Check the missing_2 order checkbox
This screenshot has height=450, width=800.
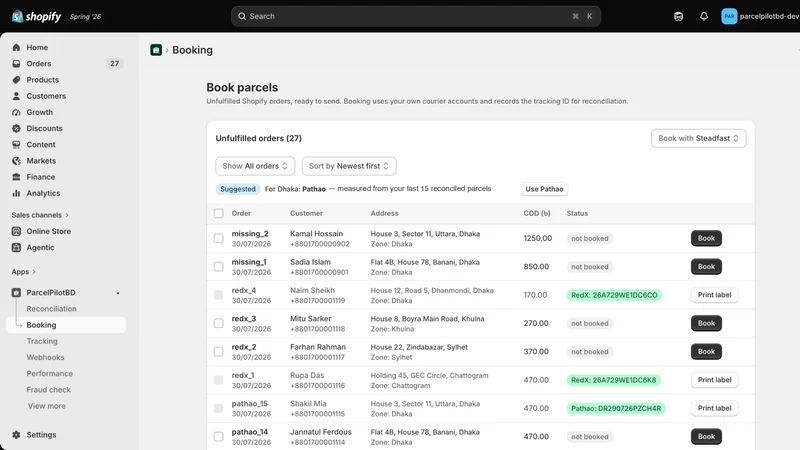(218, 238)
